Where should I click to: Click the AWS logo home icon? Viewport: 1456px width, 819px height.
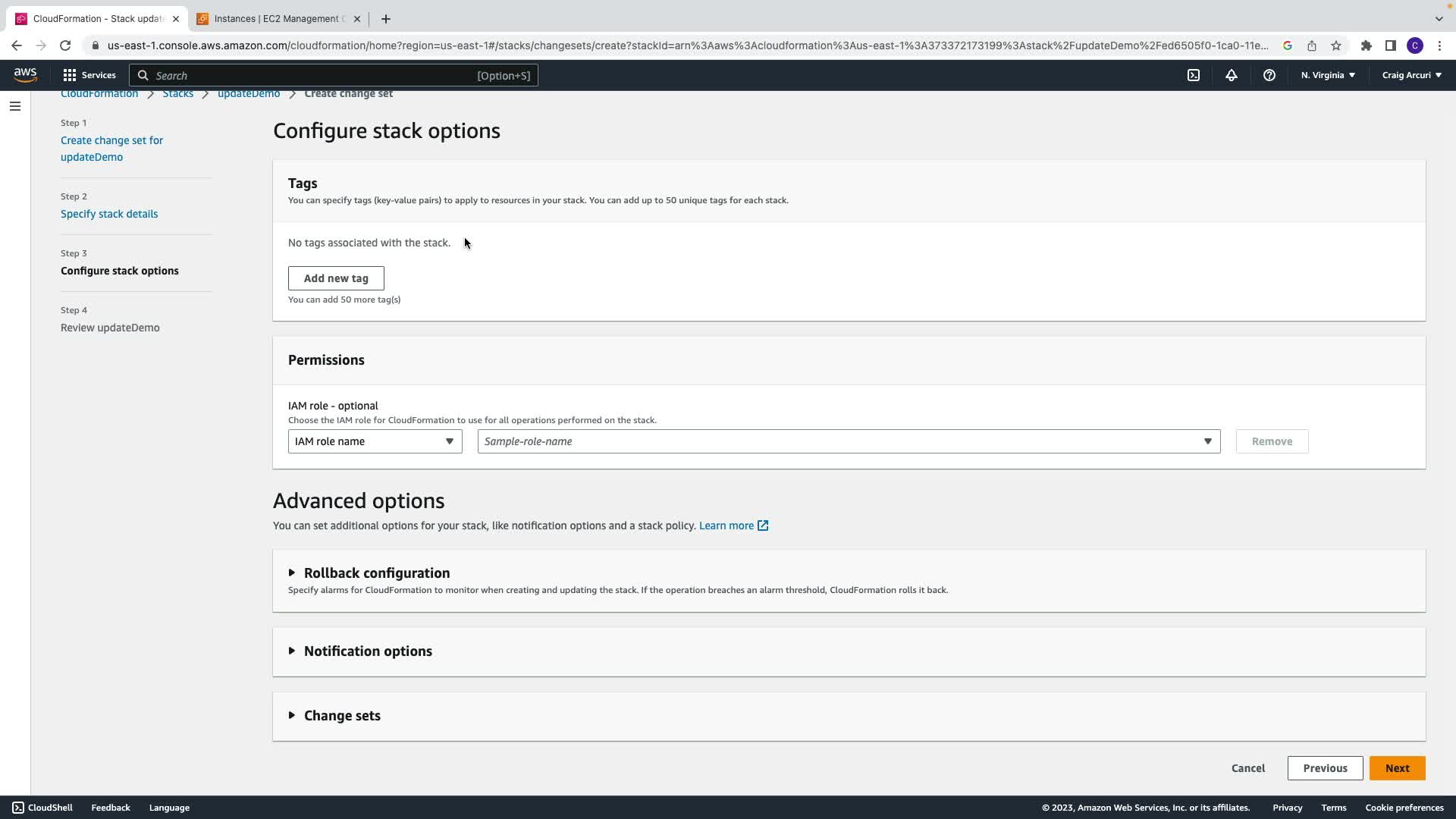pyautogui.click(x=25, y=74)
